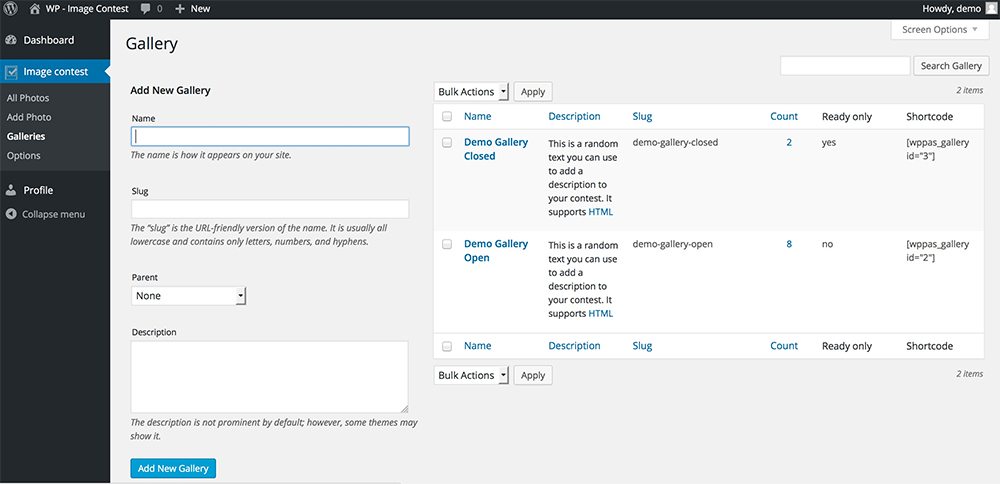The image size is (1000, 484).
Task: Open the bottom Bulk Actions dropdown
Action: 471,375
